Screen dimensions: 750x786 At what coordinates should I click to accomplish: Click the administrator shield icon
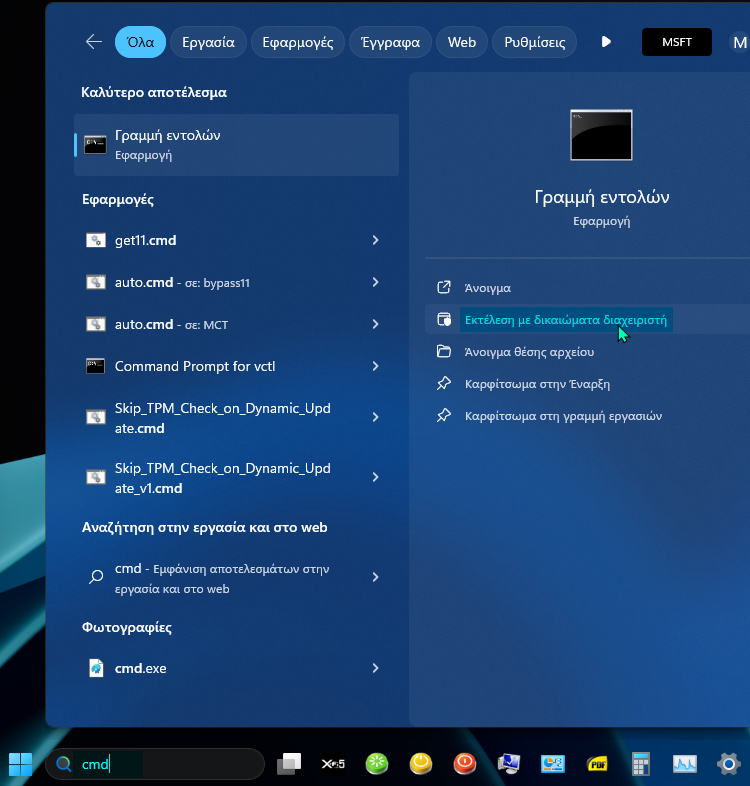pyautogui.click(x=444, y=319)
